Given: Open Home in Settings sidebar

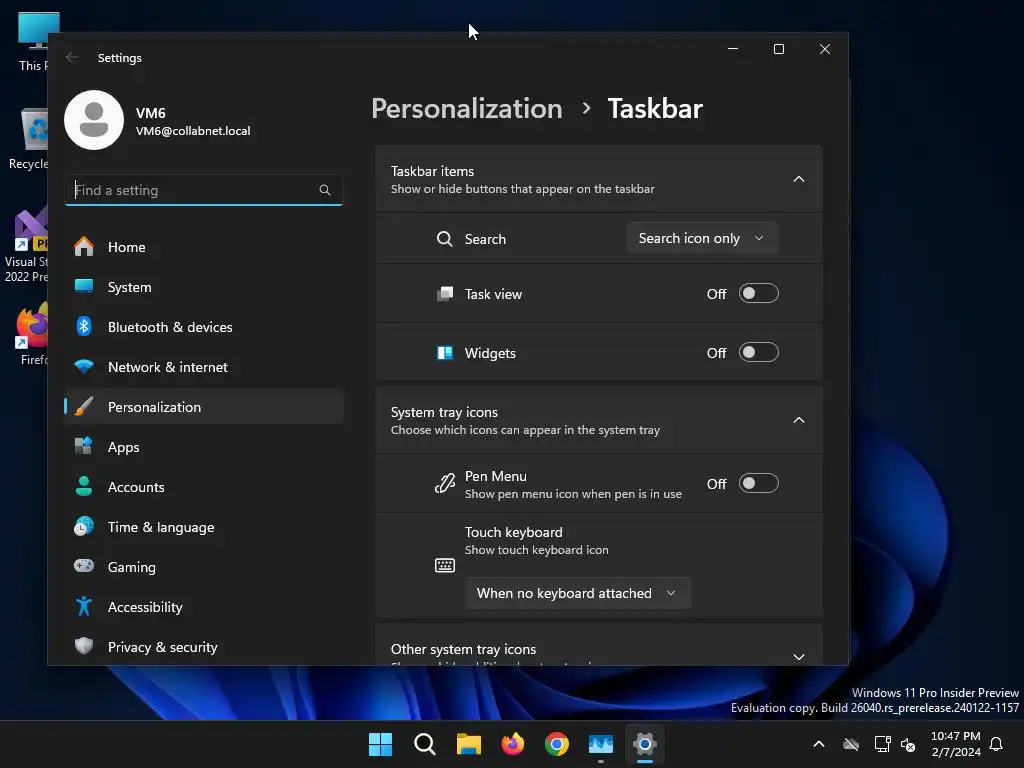Looking at the screenshot, I should 204,247.
